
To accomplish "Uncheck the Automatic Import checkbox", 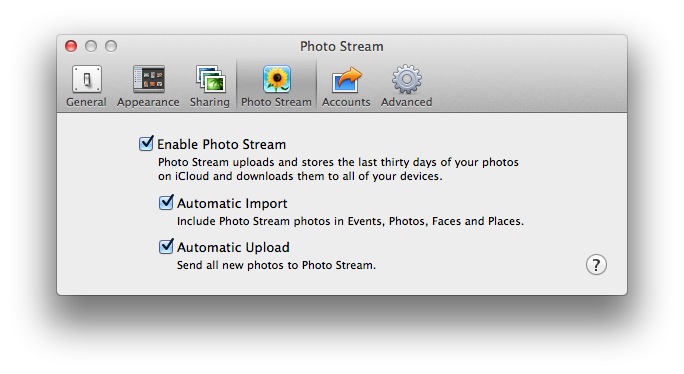I will (x=166, y=202).
